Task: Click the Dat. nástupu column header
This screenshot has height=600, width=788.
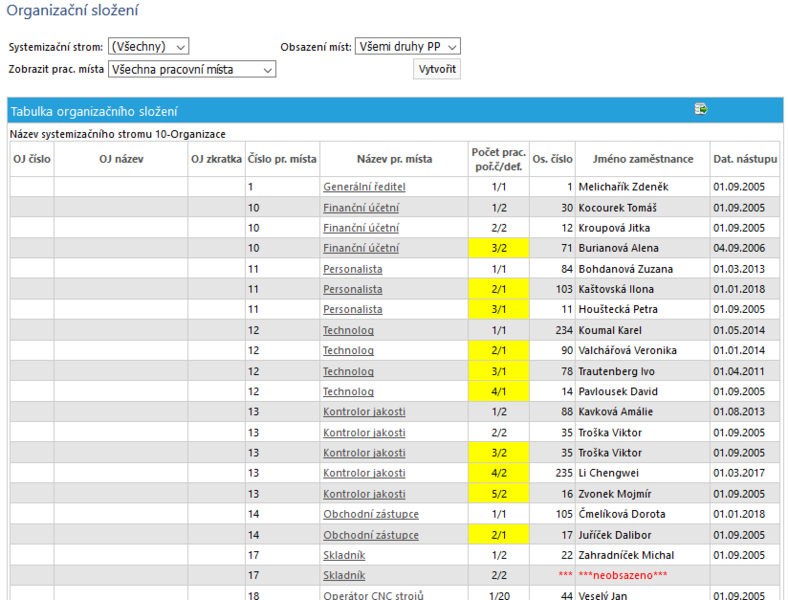Action: (745, 159)
